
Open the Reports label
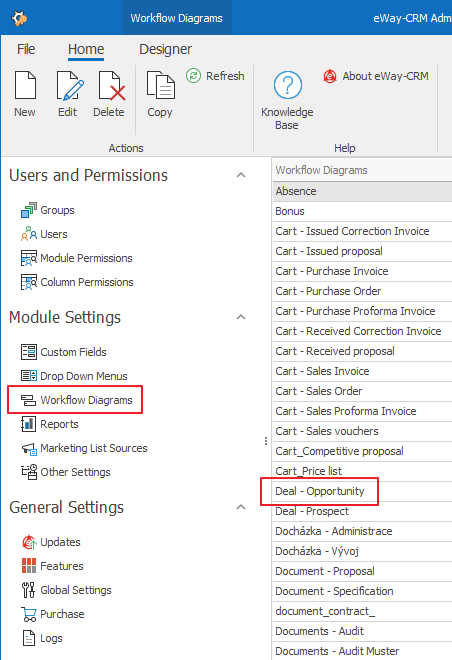click(59, 424)
